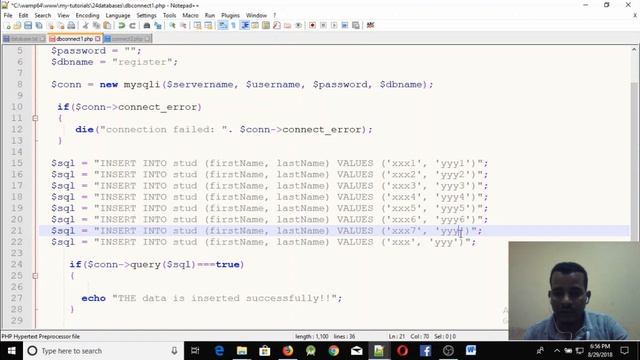The height and width of the screenshot is (360, 640).
Task: Paste clipboard using the Paste icon
Action: point(107,25)
